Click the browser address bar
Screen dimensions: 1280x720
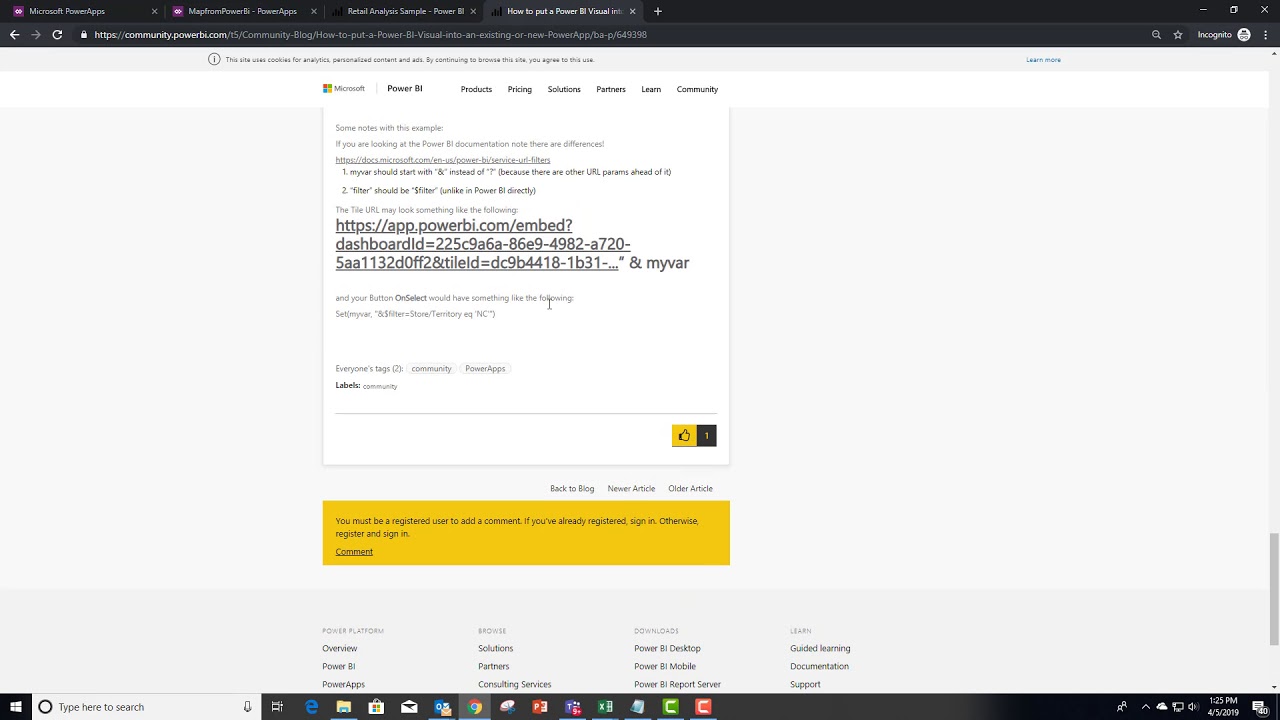point(610,34)
